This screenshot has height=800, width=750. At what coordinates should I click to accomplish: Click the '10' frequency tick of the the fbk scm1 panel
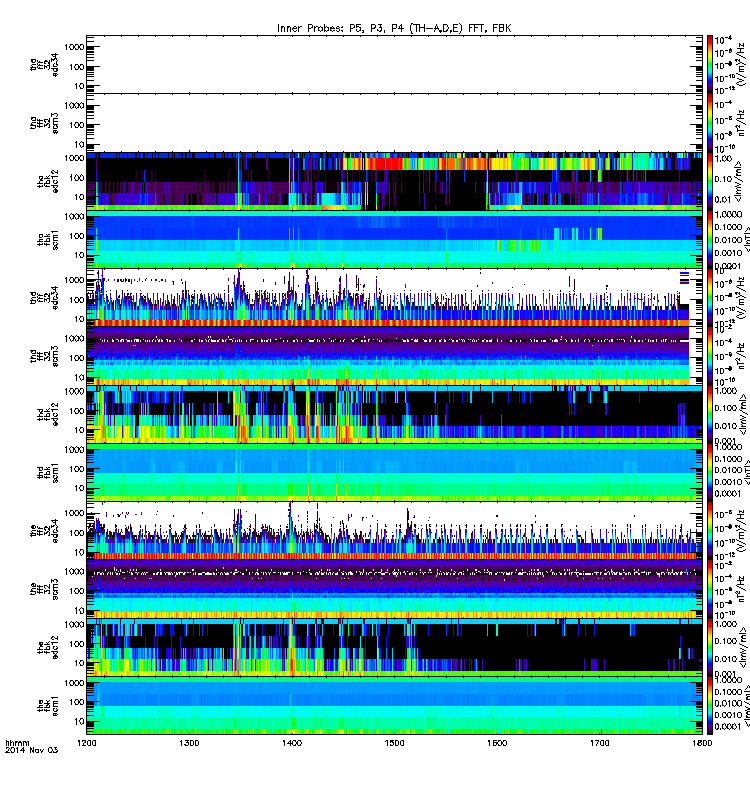79,721
